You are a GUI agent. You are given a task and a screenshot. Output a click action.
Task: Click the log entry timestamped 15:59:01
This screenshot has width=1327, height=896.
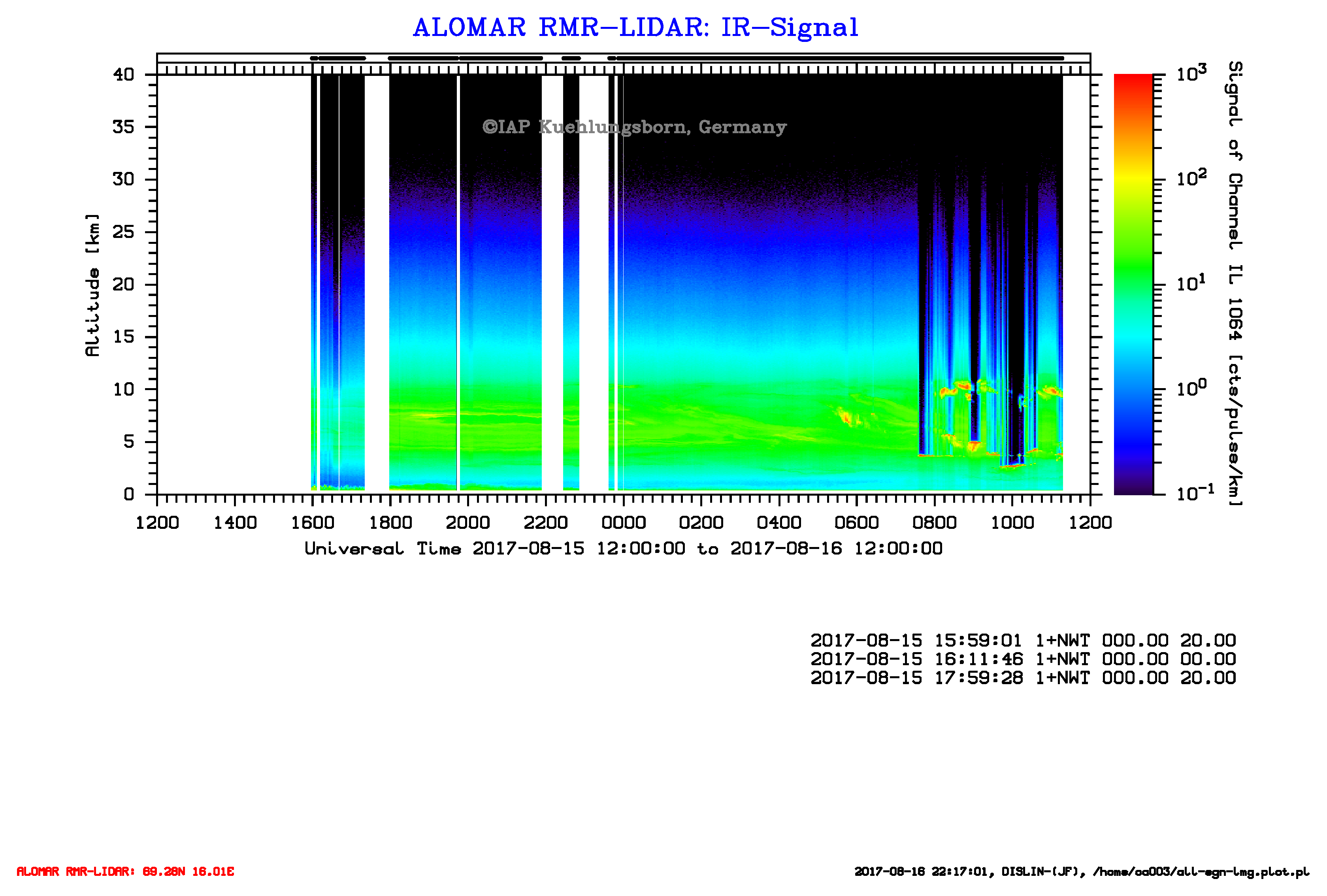click(x=1023, y=640)
